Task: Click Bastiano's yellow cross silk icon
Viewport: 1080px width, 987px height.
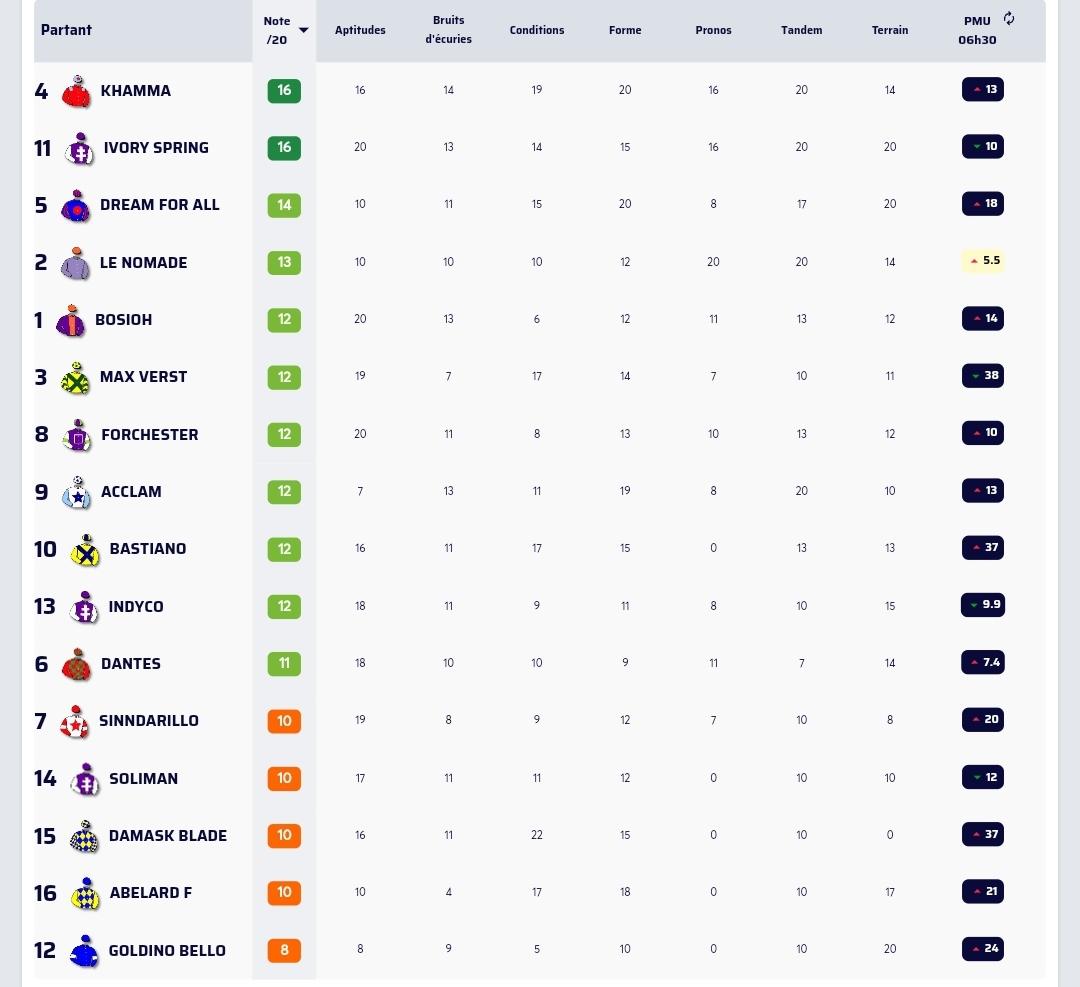Action: pyautogui.click(x=86, y=550)
